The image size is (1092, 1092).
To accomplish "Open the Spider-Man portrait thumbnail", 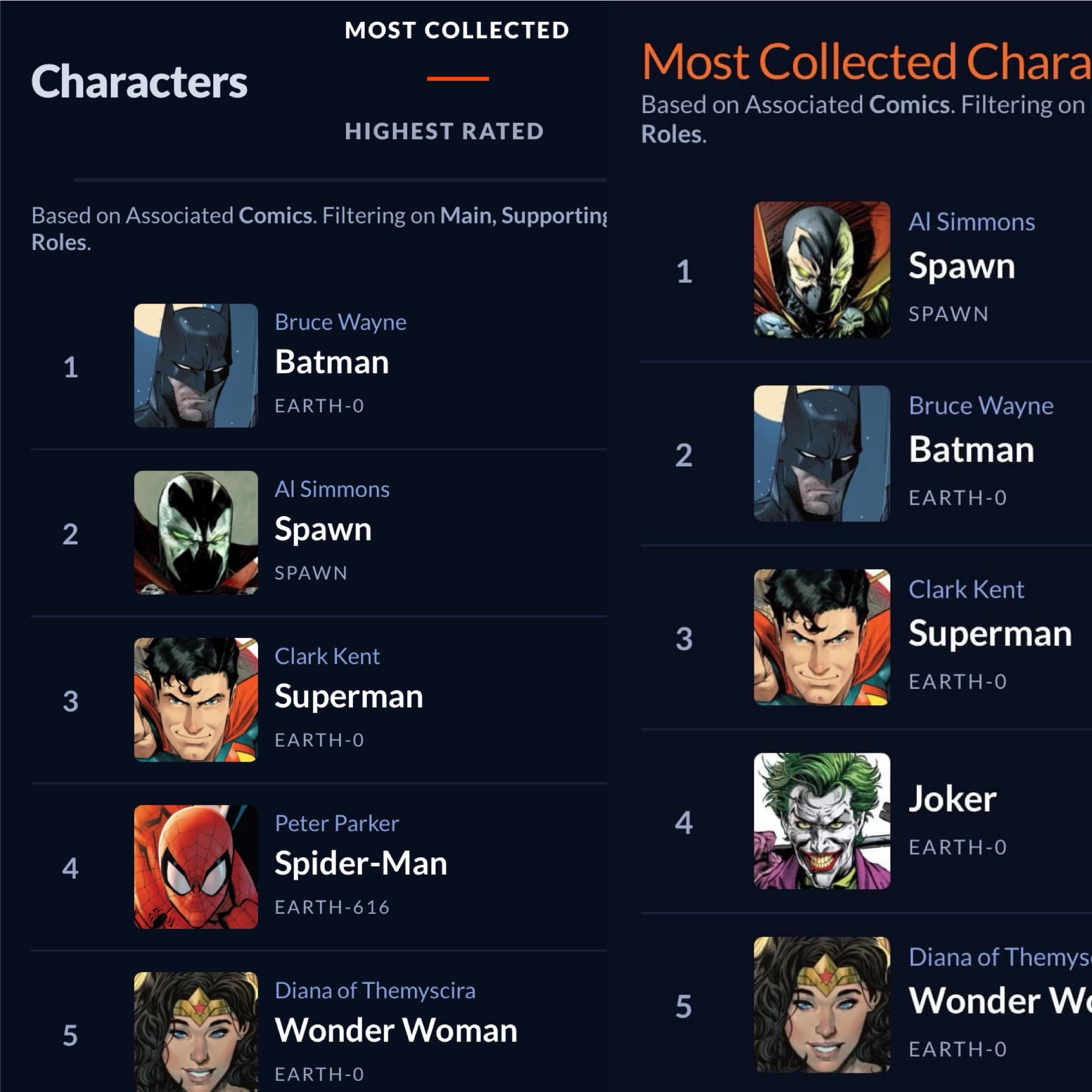I will click(195, 867).
